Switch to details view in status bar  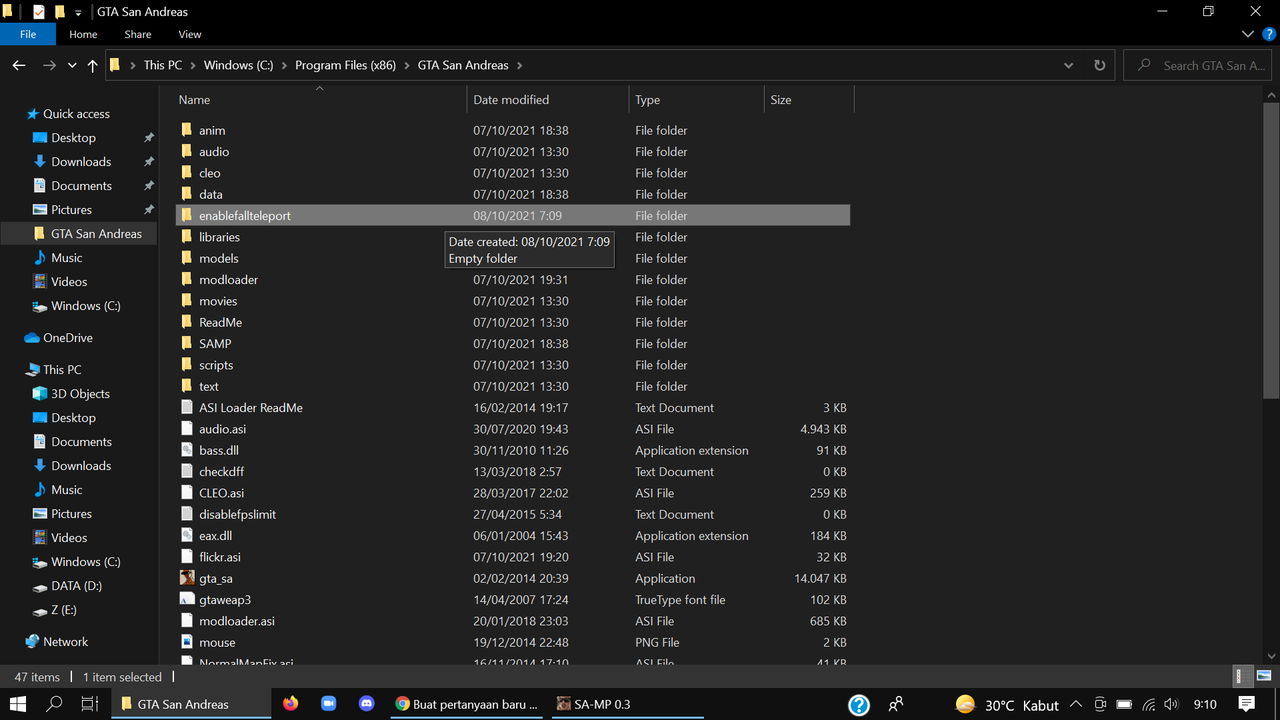click(x=1244, y=677)
